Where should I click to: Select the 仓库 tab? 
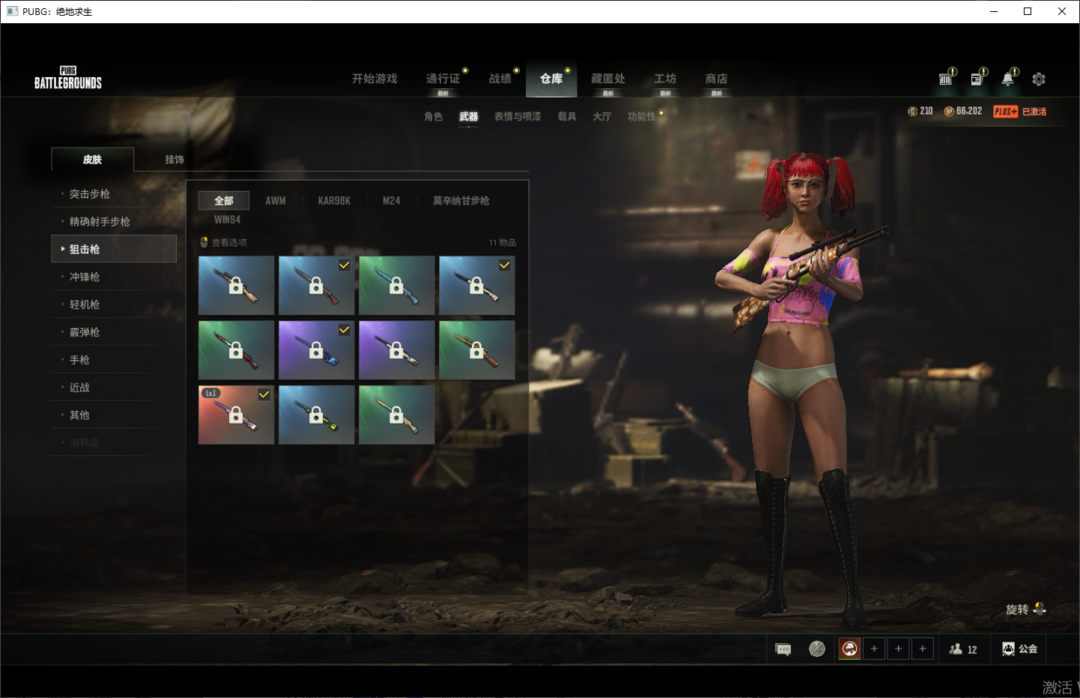[x=551, y=79]
